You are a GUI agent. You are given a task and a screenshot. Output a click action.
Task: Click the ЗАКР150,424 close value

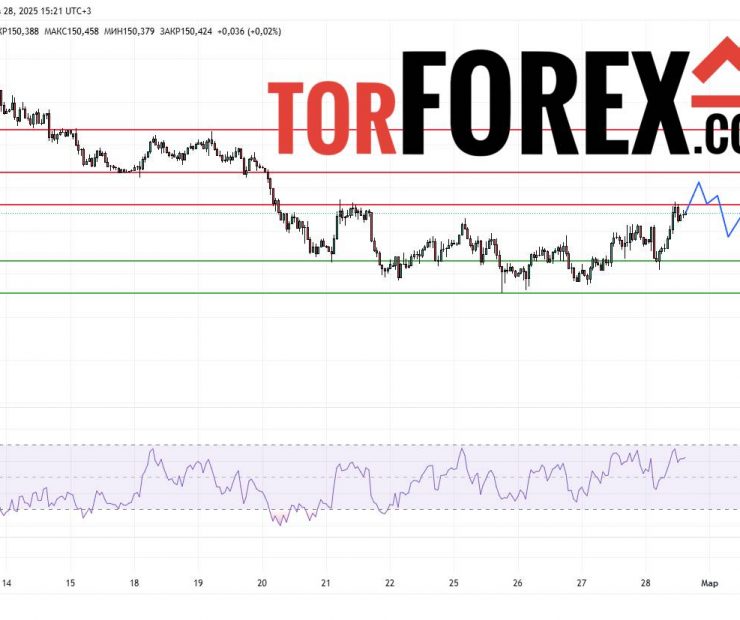click(x=186, y=32)
